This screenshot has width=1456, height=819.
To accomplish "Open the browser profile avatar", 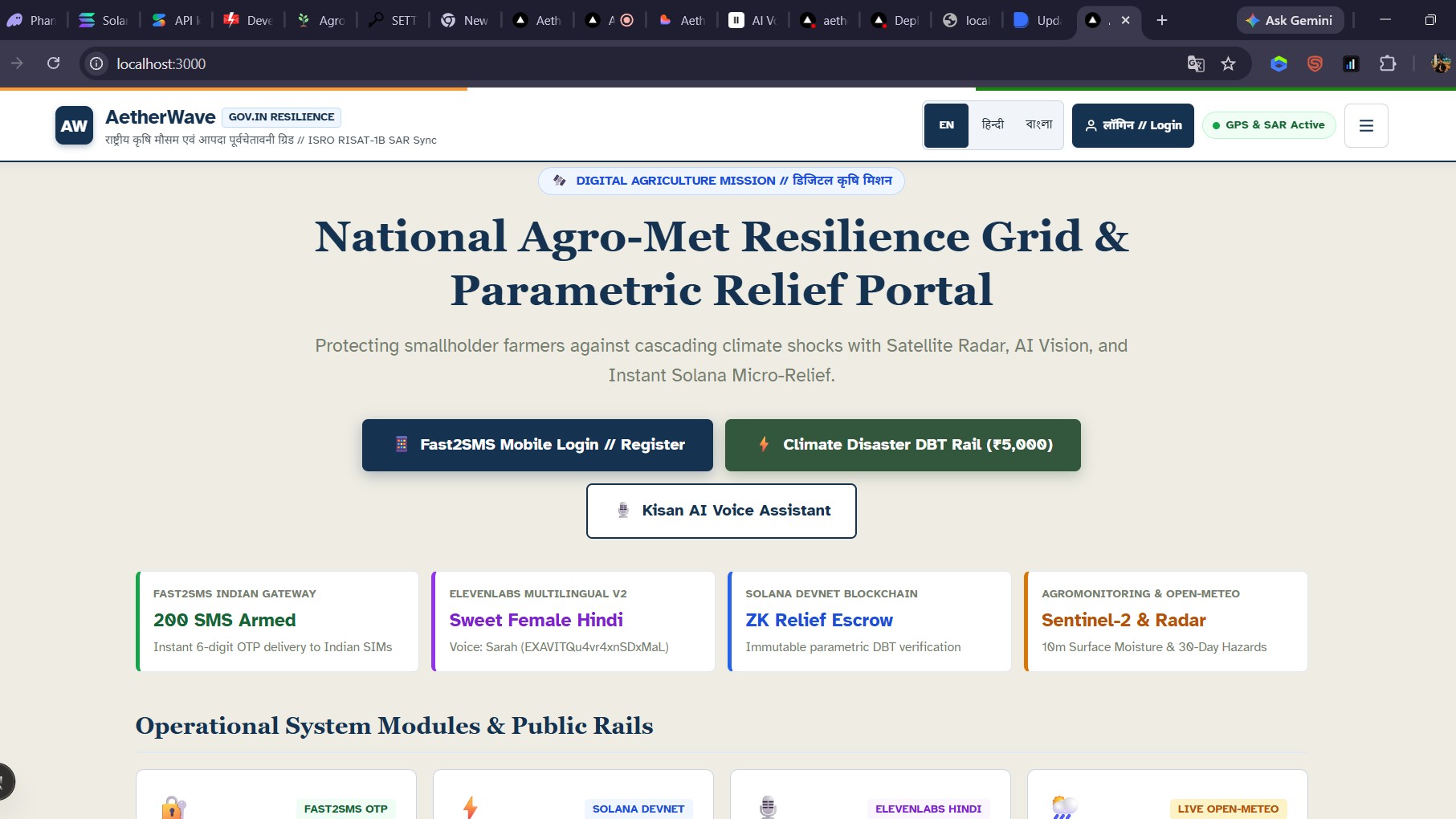I will pyautogui.click(x=1441, y=63).
